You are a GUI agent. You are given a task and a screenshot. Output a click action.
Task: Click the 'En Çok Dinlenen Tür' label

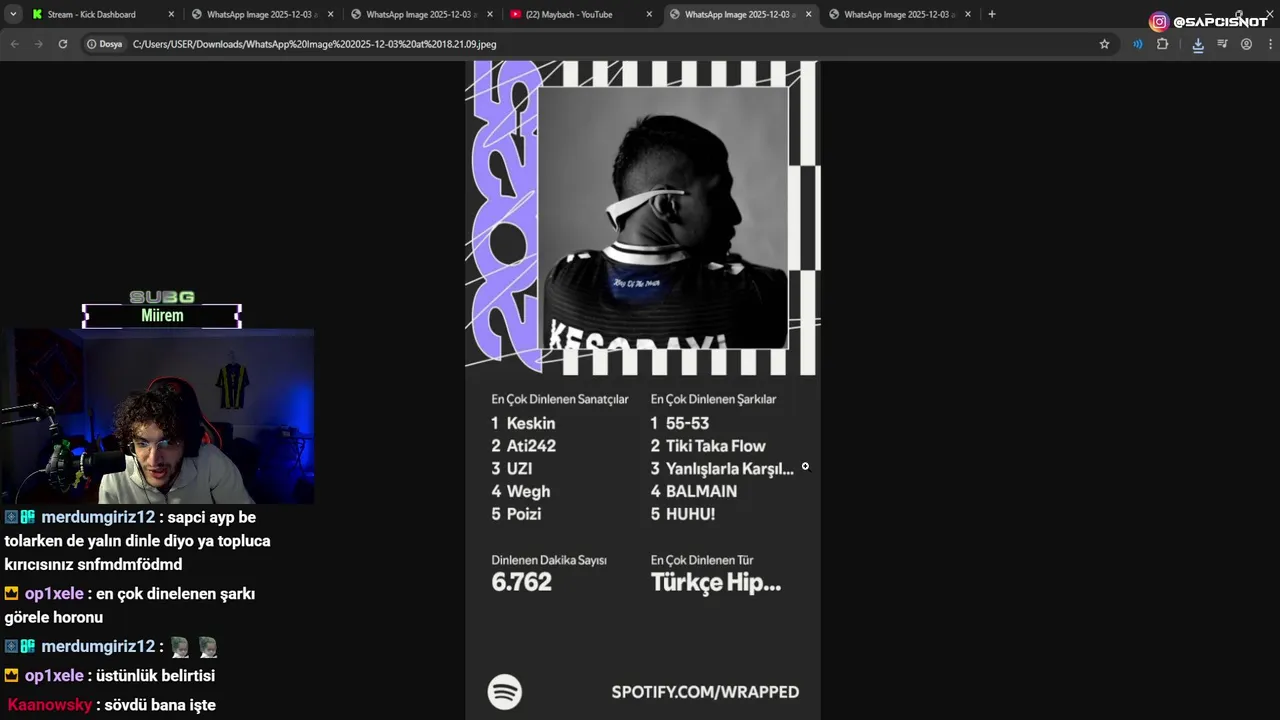click(702, 560)
